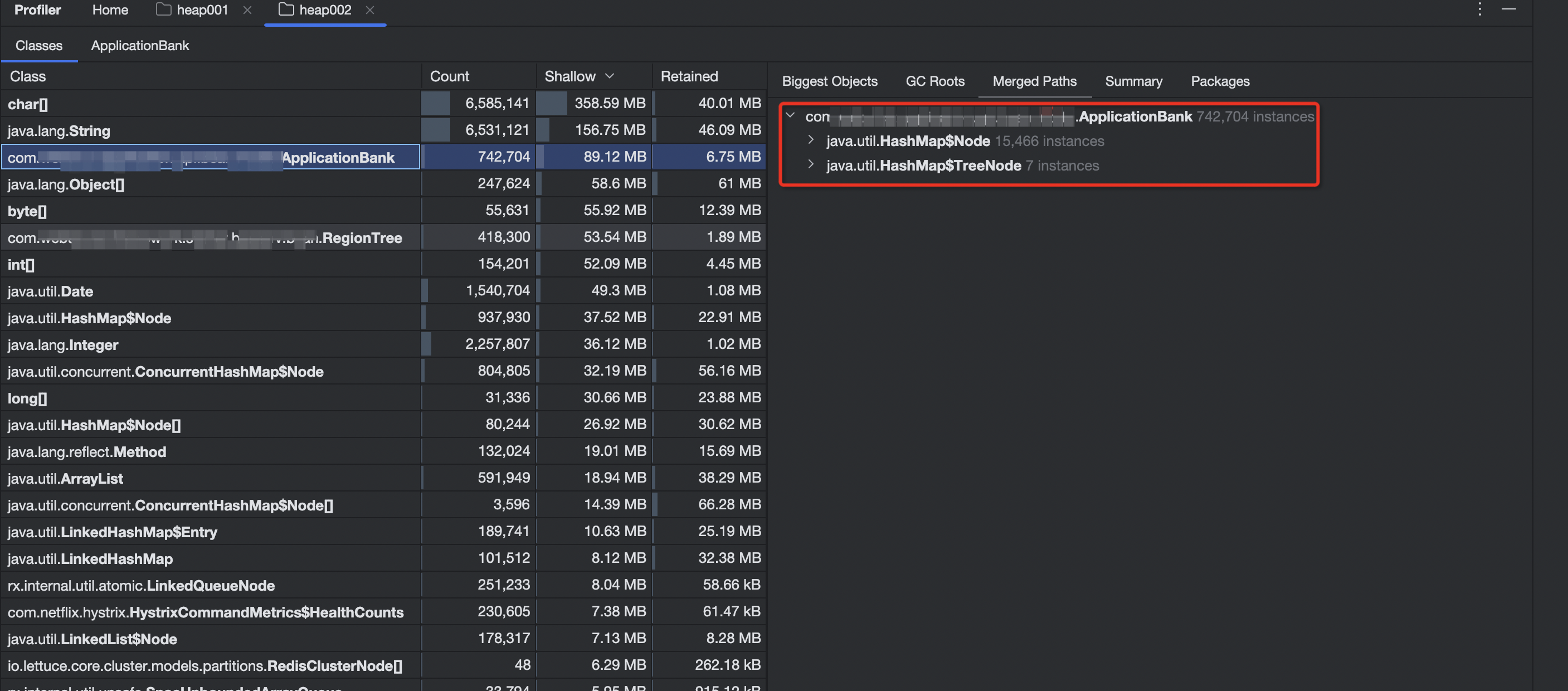Open the ApplicationBank sub-tab
This screenshot has height=691, width=1568.
139,46
